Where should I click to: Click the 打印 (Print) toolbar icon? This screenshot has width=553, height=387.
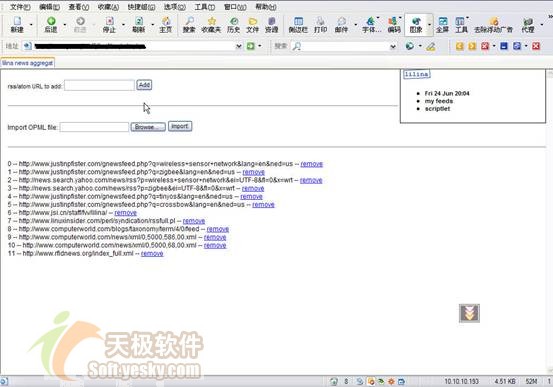(x=320, y=24)
